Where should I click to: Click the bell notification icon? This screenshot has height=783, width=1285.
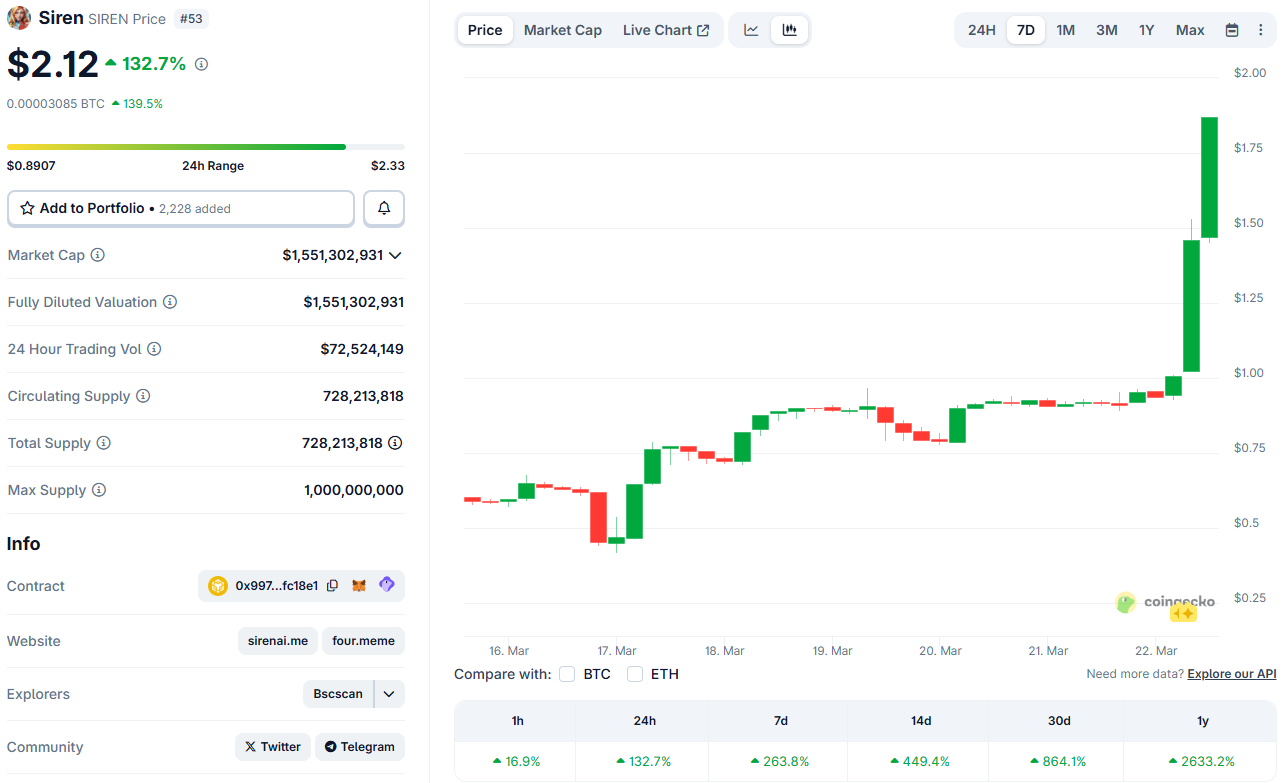click(x=383, y=208)
